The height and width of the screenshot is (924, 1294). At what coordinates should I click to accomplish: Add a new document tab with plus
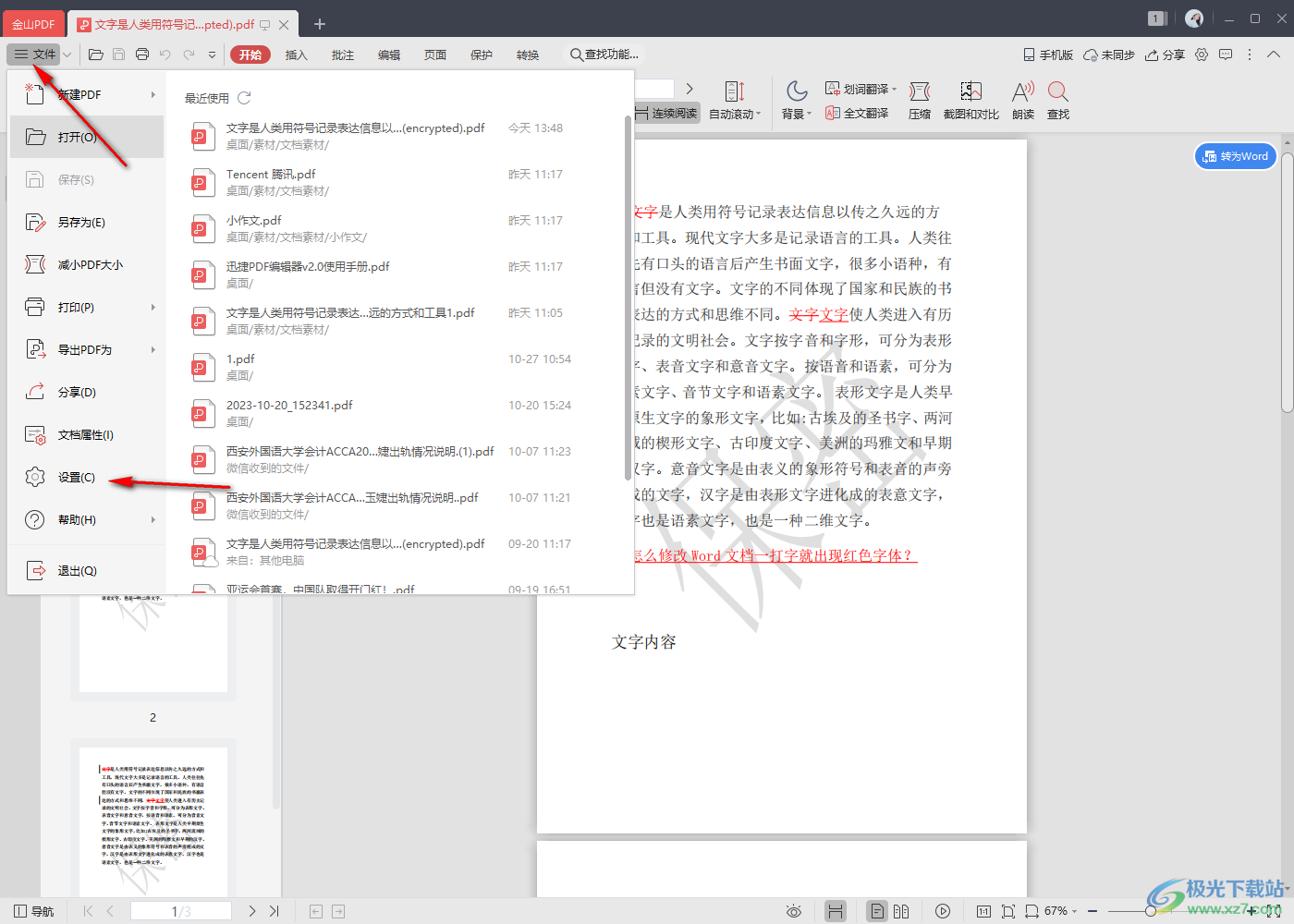[320, 24]
